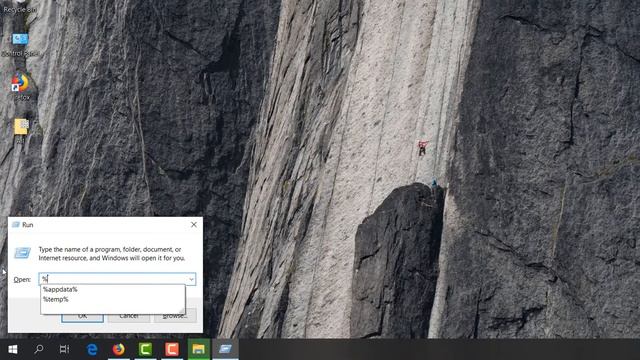
Task: Launch Firefox from the taskbar
Action: [x=119, y=349]
